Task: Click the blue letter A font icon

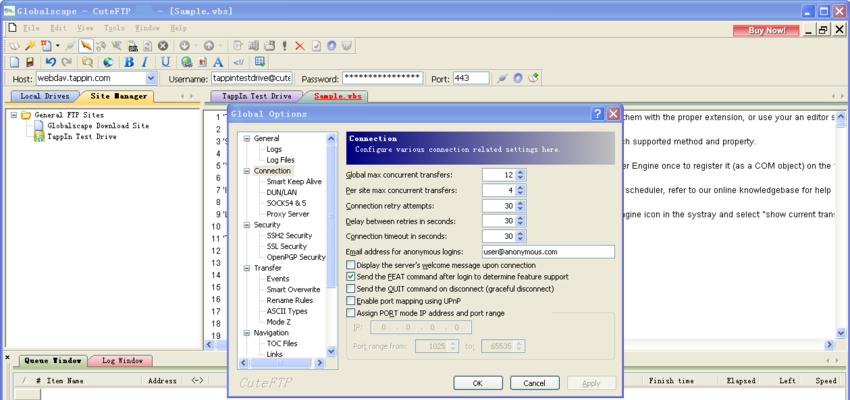Action: pos(218,62)
